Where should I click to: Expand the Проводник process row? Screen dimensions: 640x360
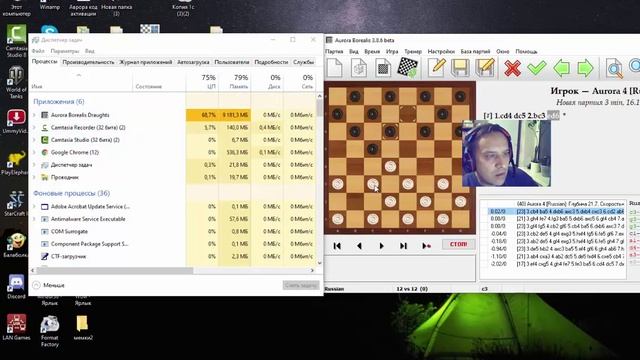tap(35, 177)
